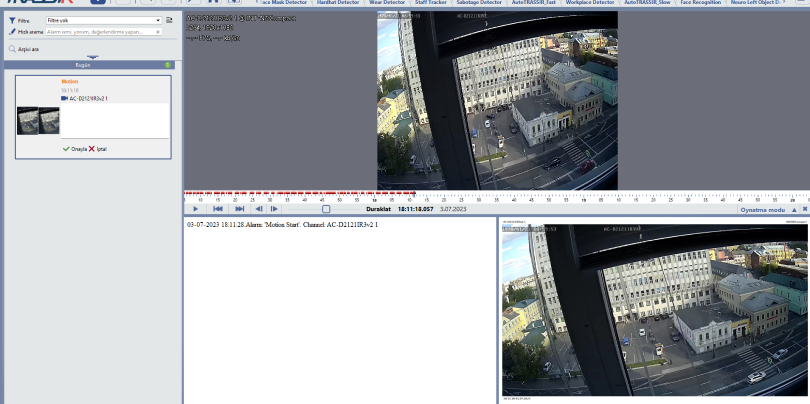Click the green count badge on Bugün
This screenshot has height=404, width=810.
pyautogui.click(x=167, y=65)
